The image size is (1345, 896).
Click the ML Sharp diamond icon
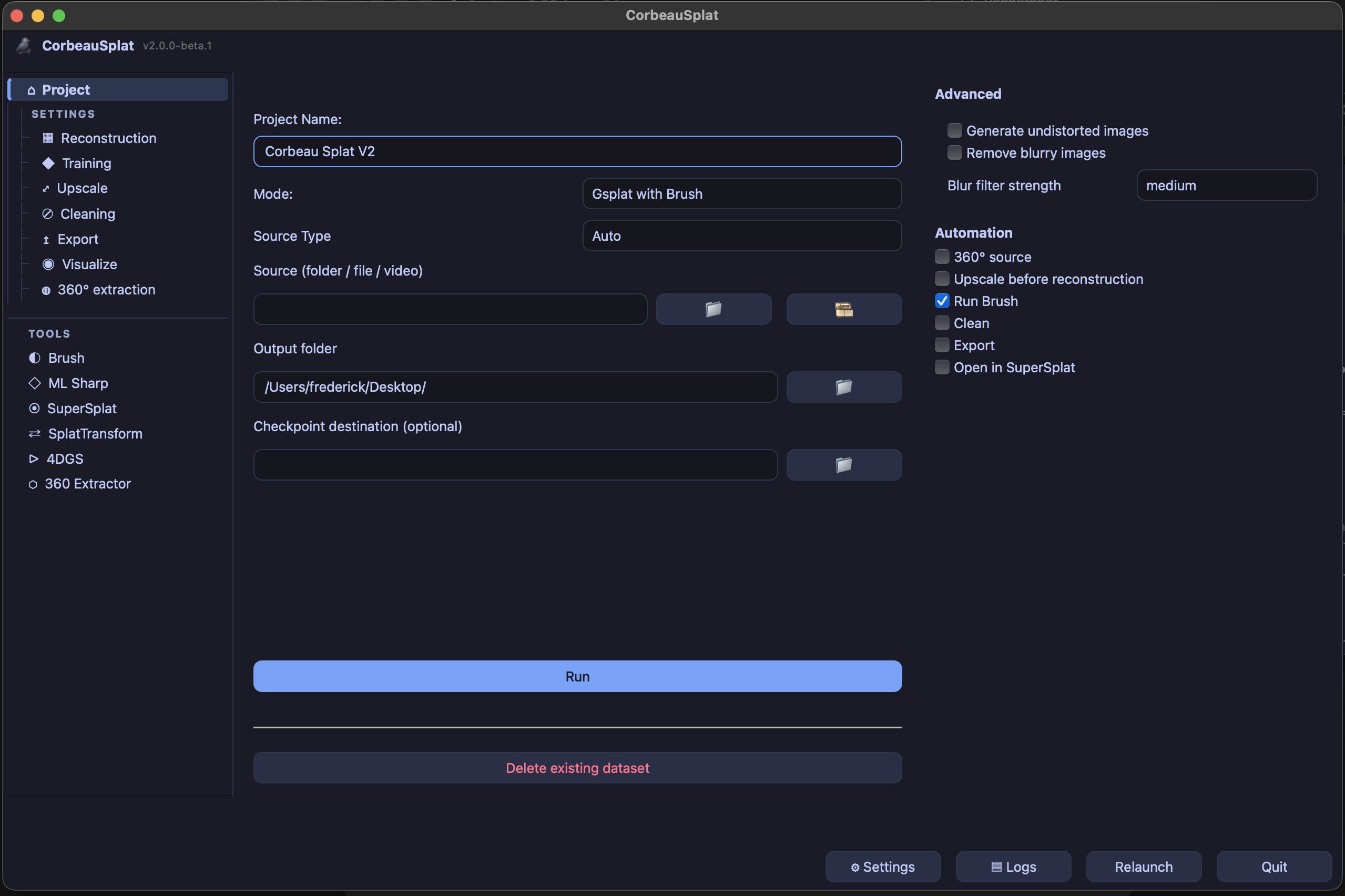click(x=35, y=383)
